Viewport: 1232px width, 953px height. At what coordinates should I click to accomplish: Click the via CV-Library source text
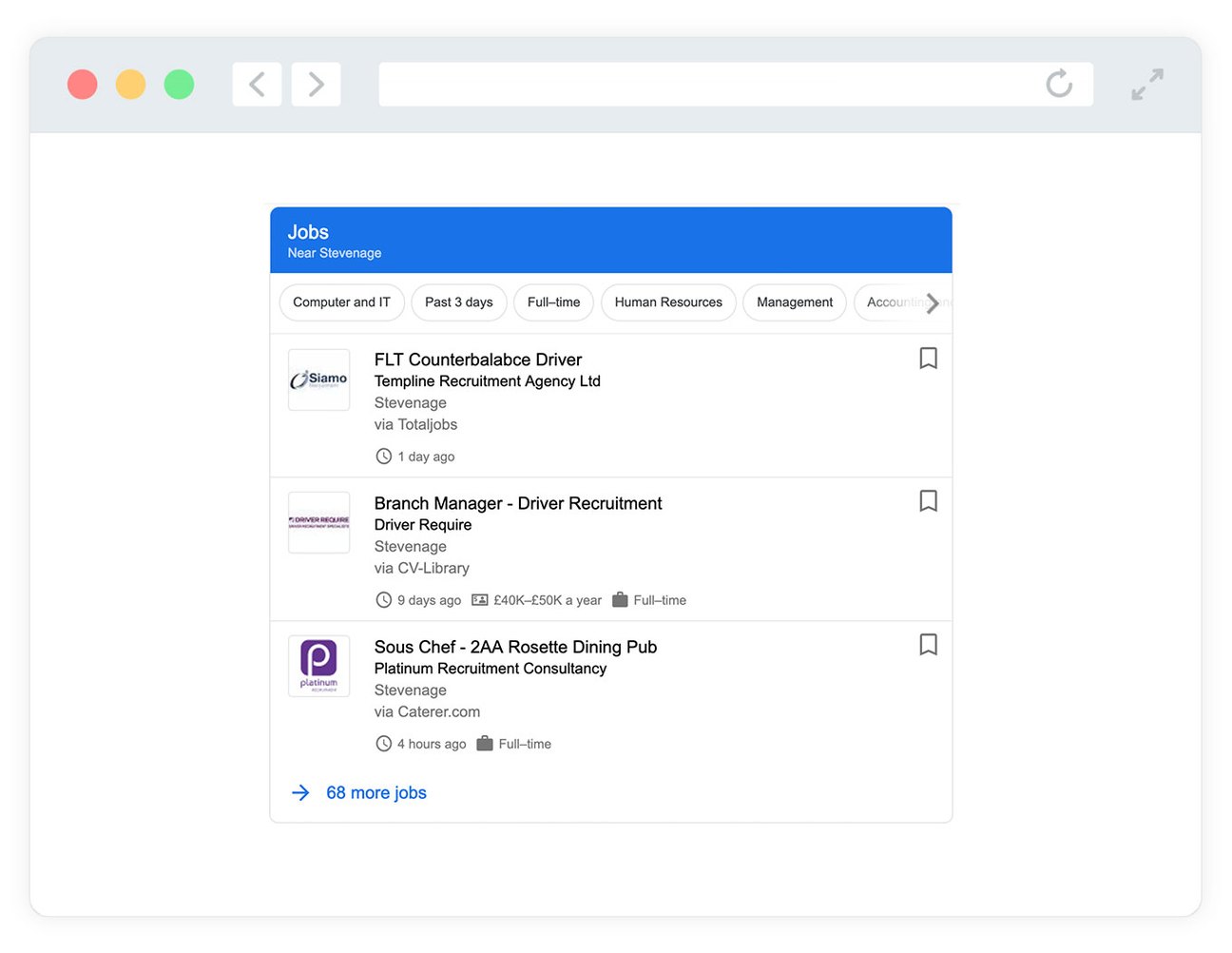[422, 569]
